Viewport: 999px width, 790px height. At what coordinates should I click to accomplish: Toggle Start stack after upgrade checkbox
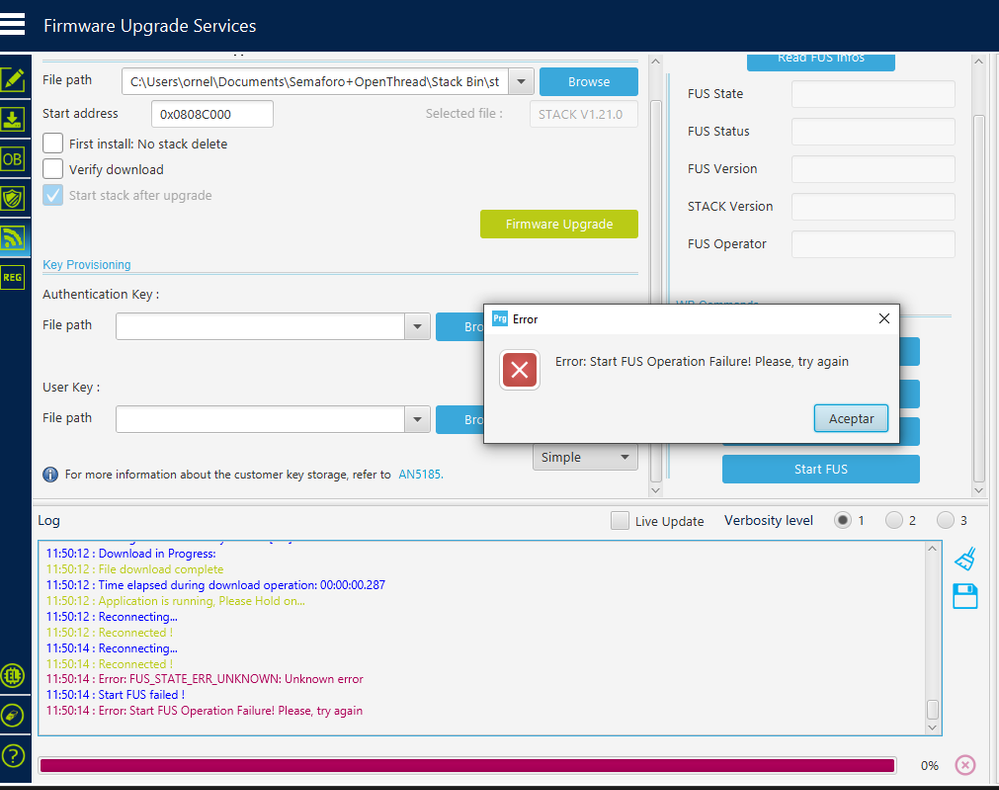coord(53,195)
